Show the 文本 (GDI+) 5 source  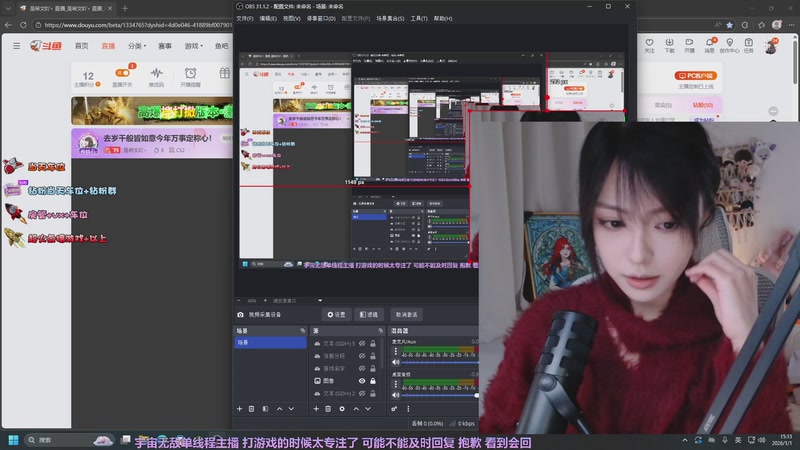[362, 343]
